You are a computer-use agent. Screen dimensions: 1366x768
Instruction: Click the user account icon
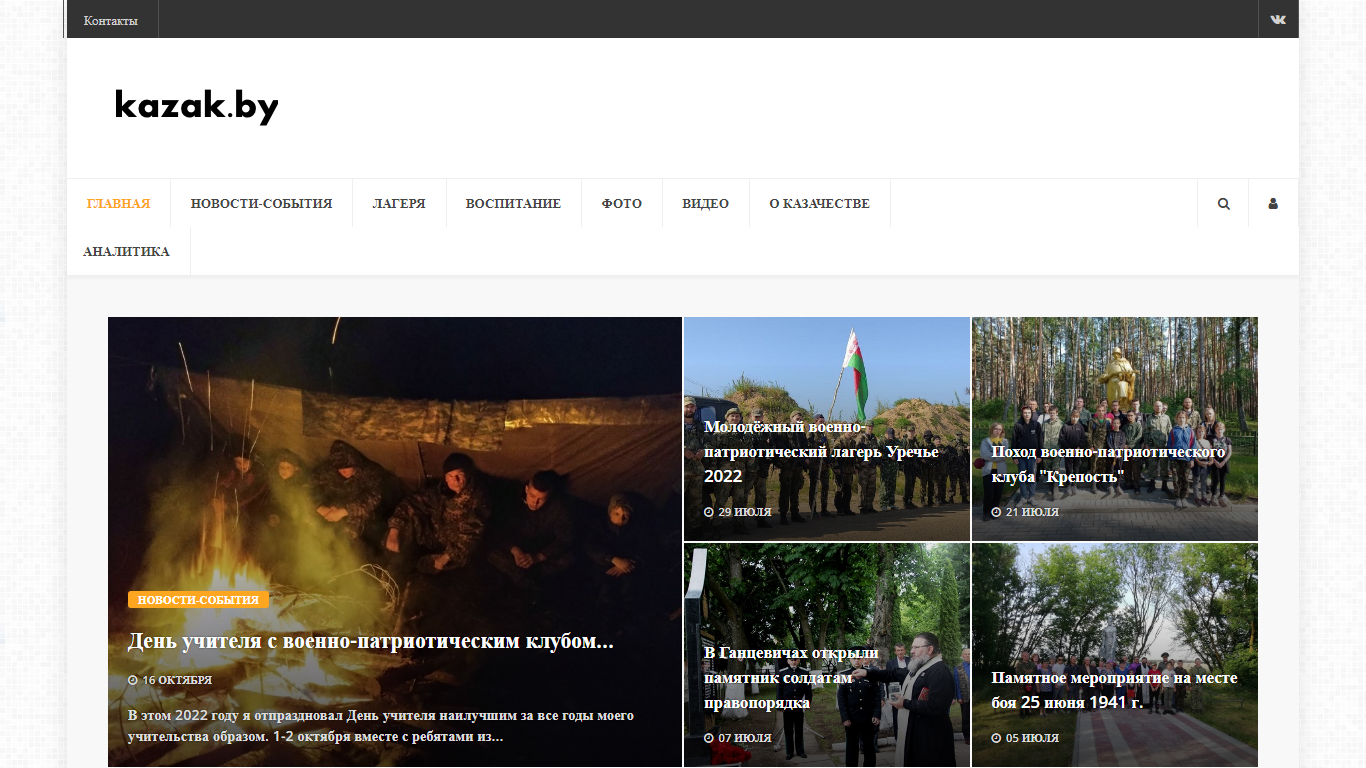1273,203
